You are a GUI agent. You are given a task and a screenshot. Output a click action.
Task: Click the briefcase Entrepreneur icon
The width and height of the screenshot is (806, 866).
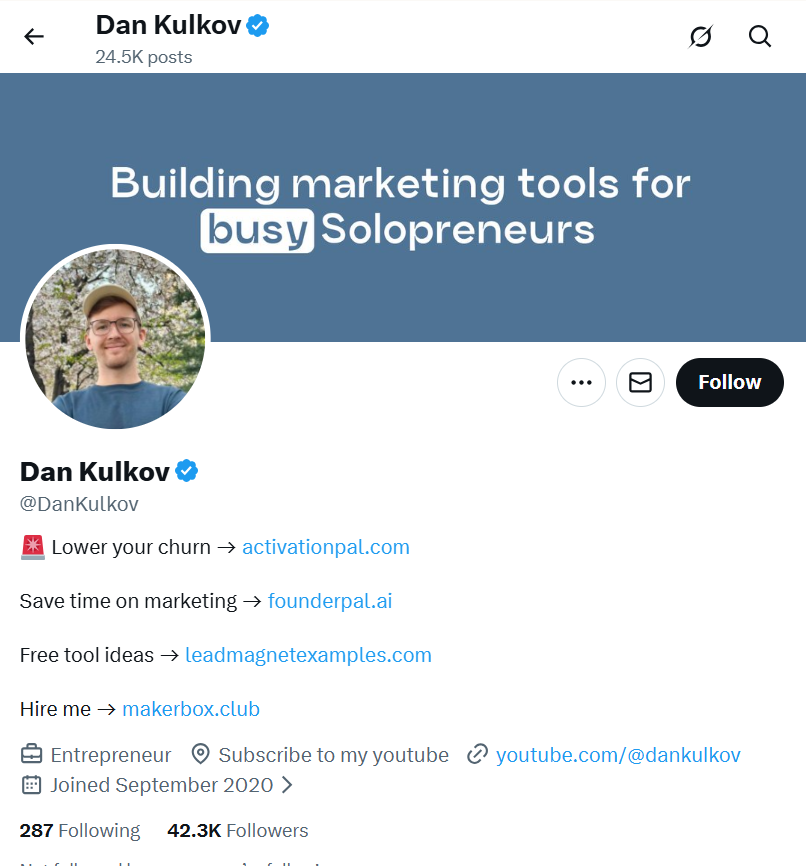point(30,754)
